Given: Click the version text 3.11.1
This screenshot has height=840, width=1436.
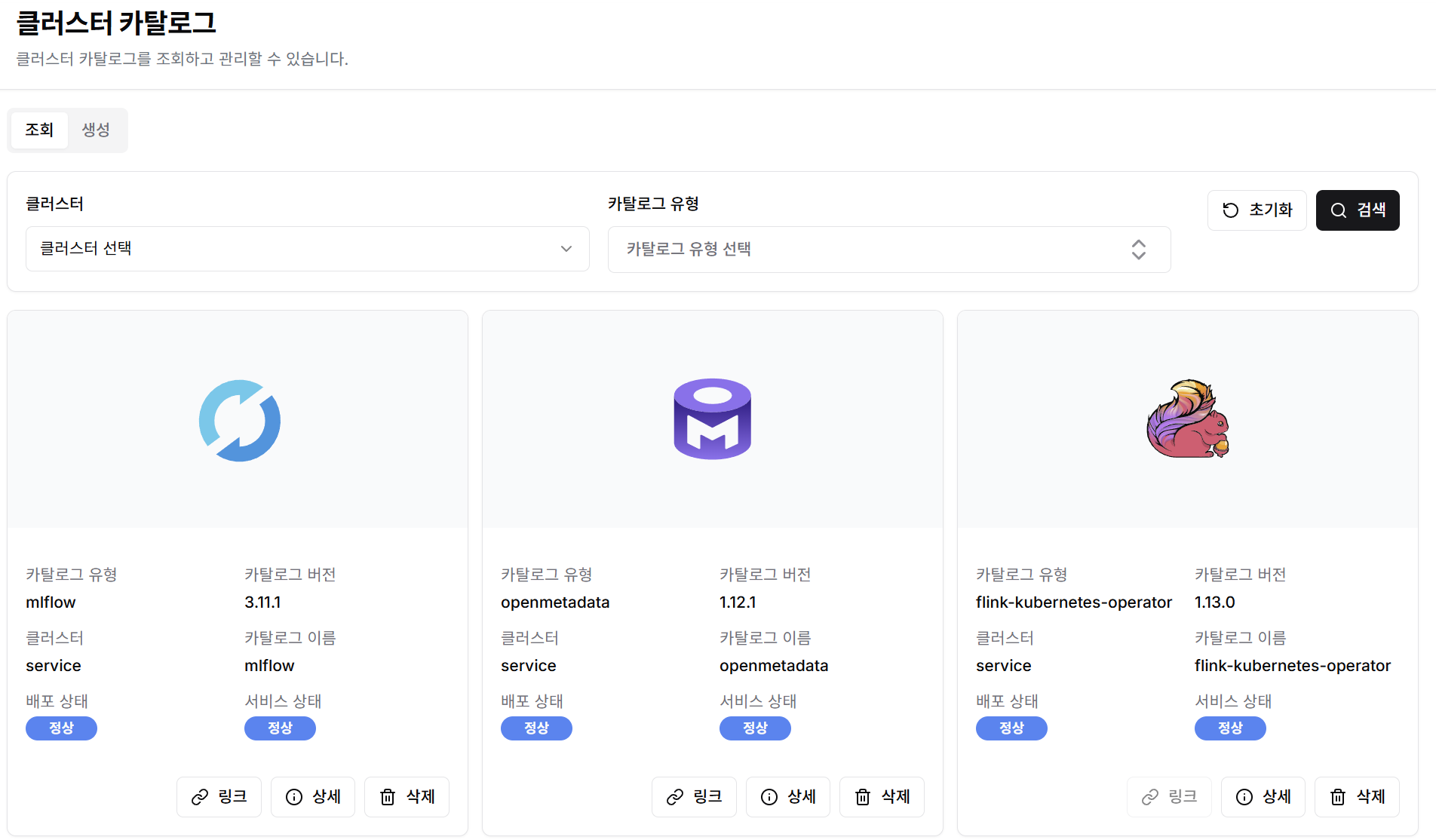Looking at the screenshot, I should point(262,602).
